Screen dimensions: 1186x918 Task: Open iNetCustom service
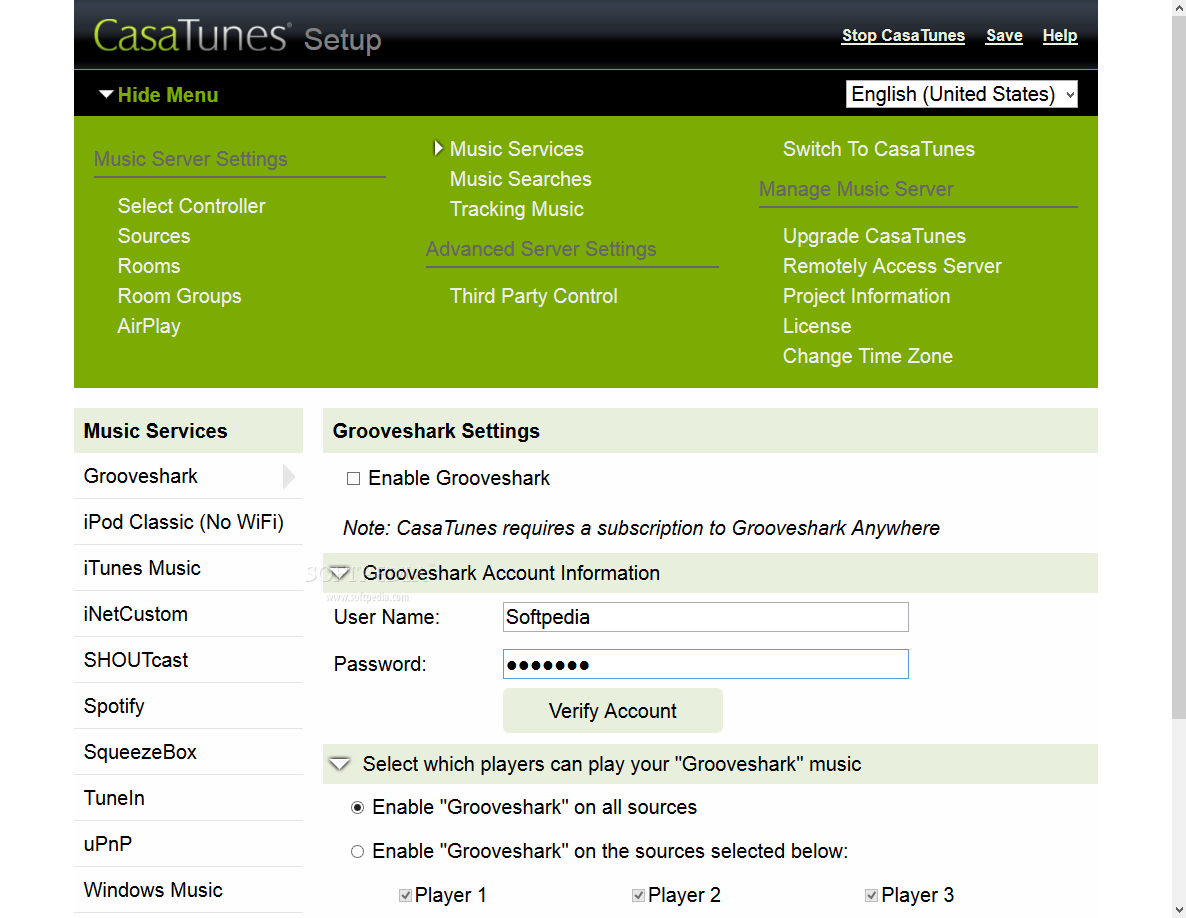click(x=188, y=614)
